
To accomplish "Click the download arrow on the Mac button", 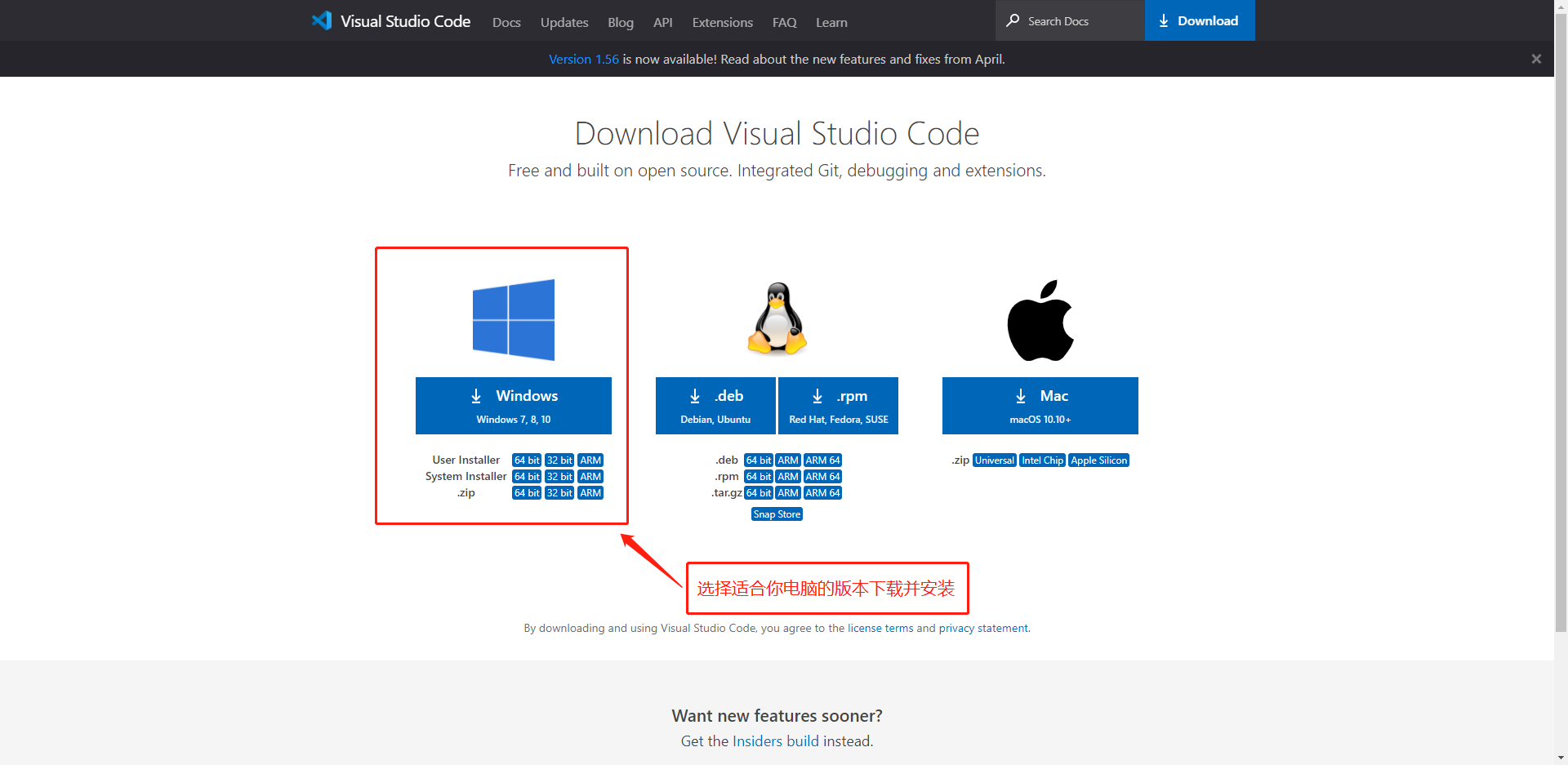I will (x=1020, y=396).
